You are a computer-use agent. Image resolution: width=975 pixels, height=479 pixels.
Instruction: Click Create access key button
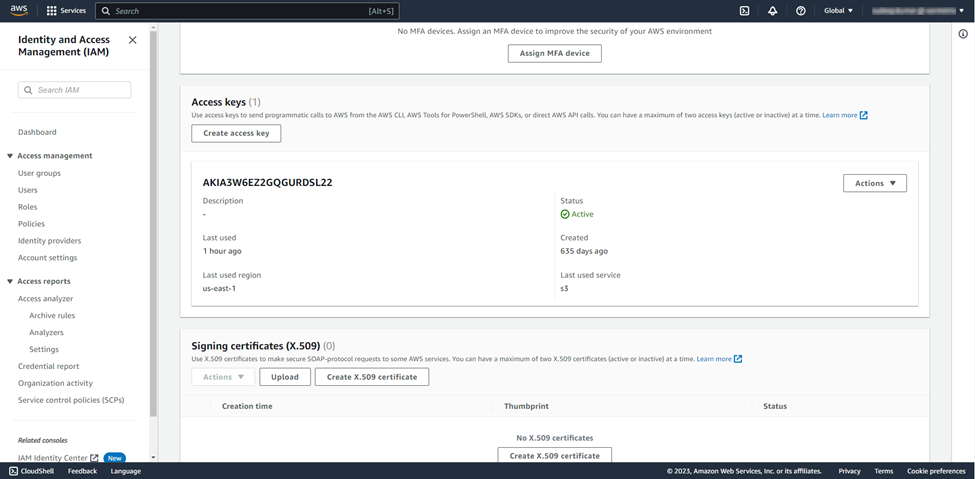coord(236,133)
